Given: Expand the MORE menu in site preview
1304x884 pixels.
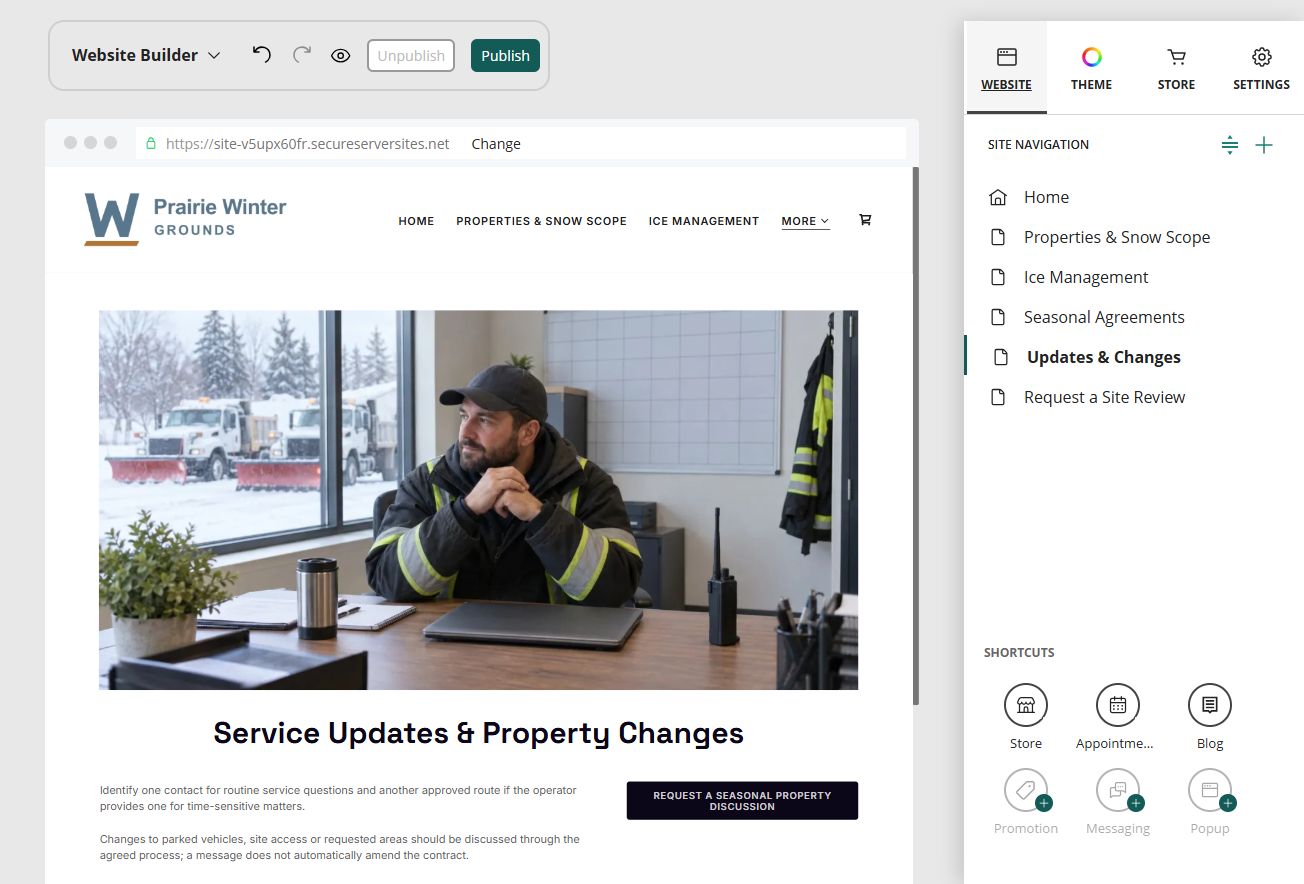Looking at the screenshot, I should [805, 221].
